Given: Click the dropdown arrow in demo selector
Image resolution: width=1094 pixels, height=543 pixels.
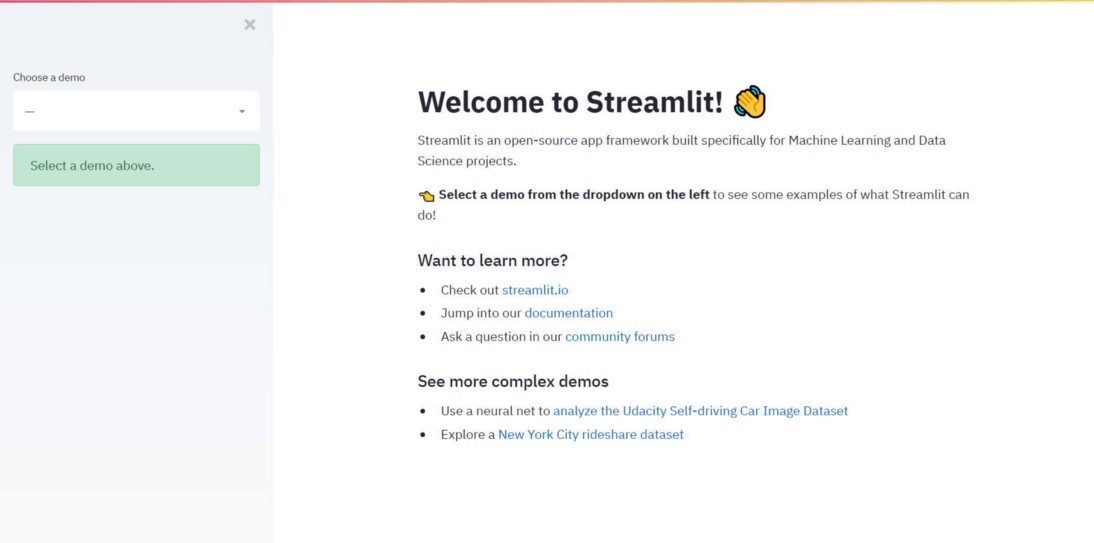Looking at the screenshot, I should coord(242,112).
